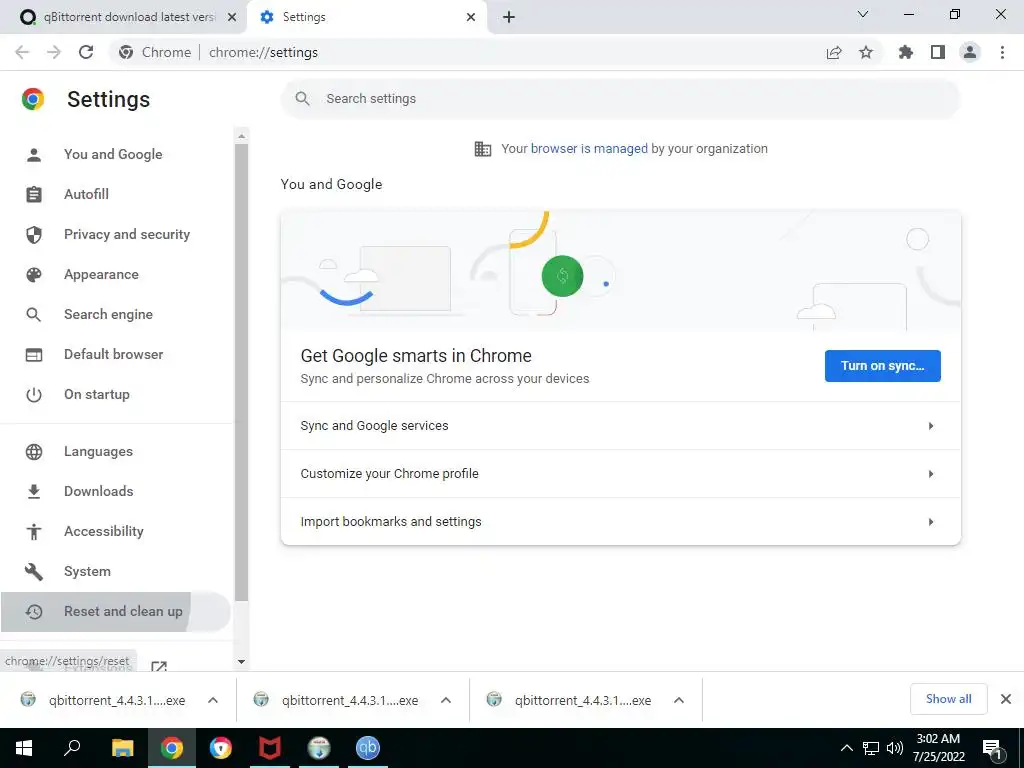Click the Default browser window icon

tap(34, 355)
